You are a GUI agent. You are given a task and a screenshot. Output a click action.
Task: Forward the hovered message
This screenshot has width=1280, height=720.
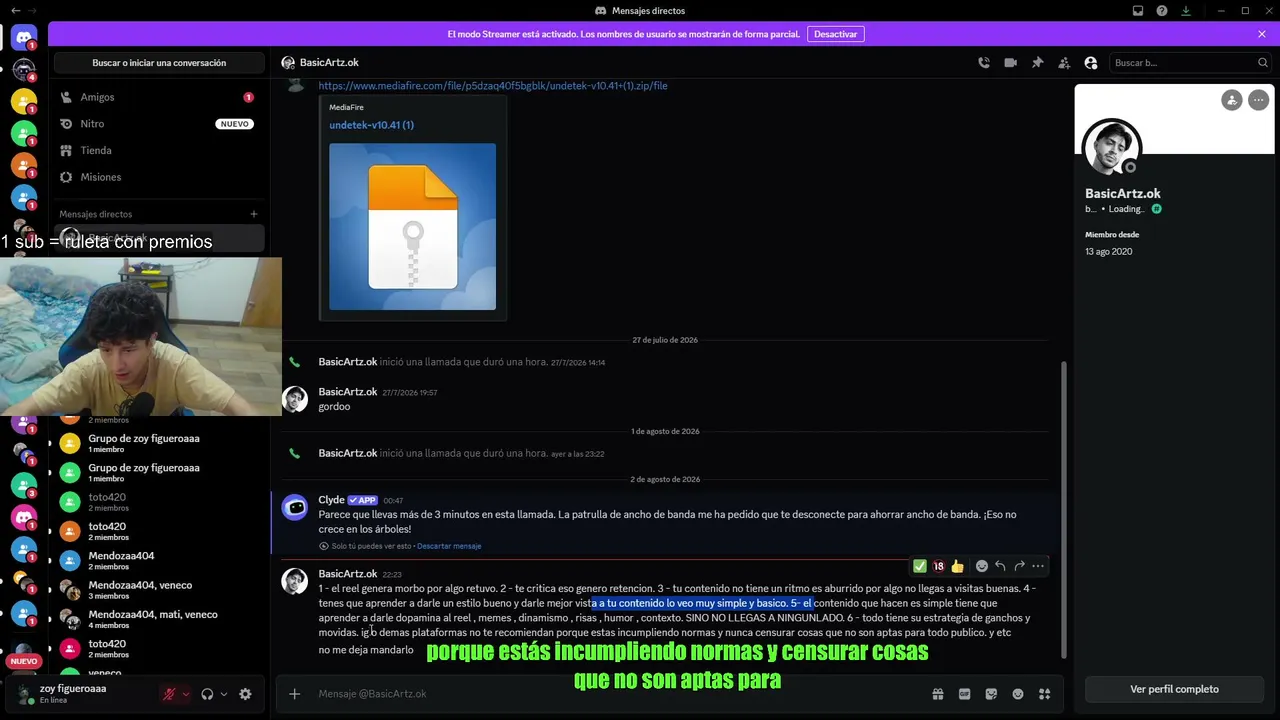1019,566
